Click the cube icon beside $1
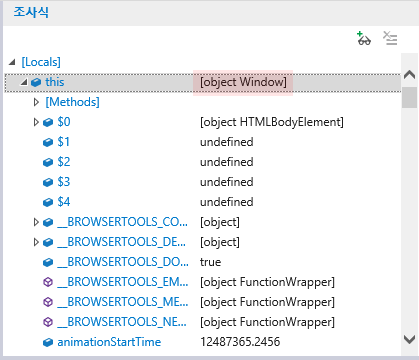Viewport: 419px width, 360px height. tap(48, 142)
